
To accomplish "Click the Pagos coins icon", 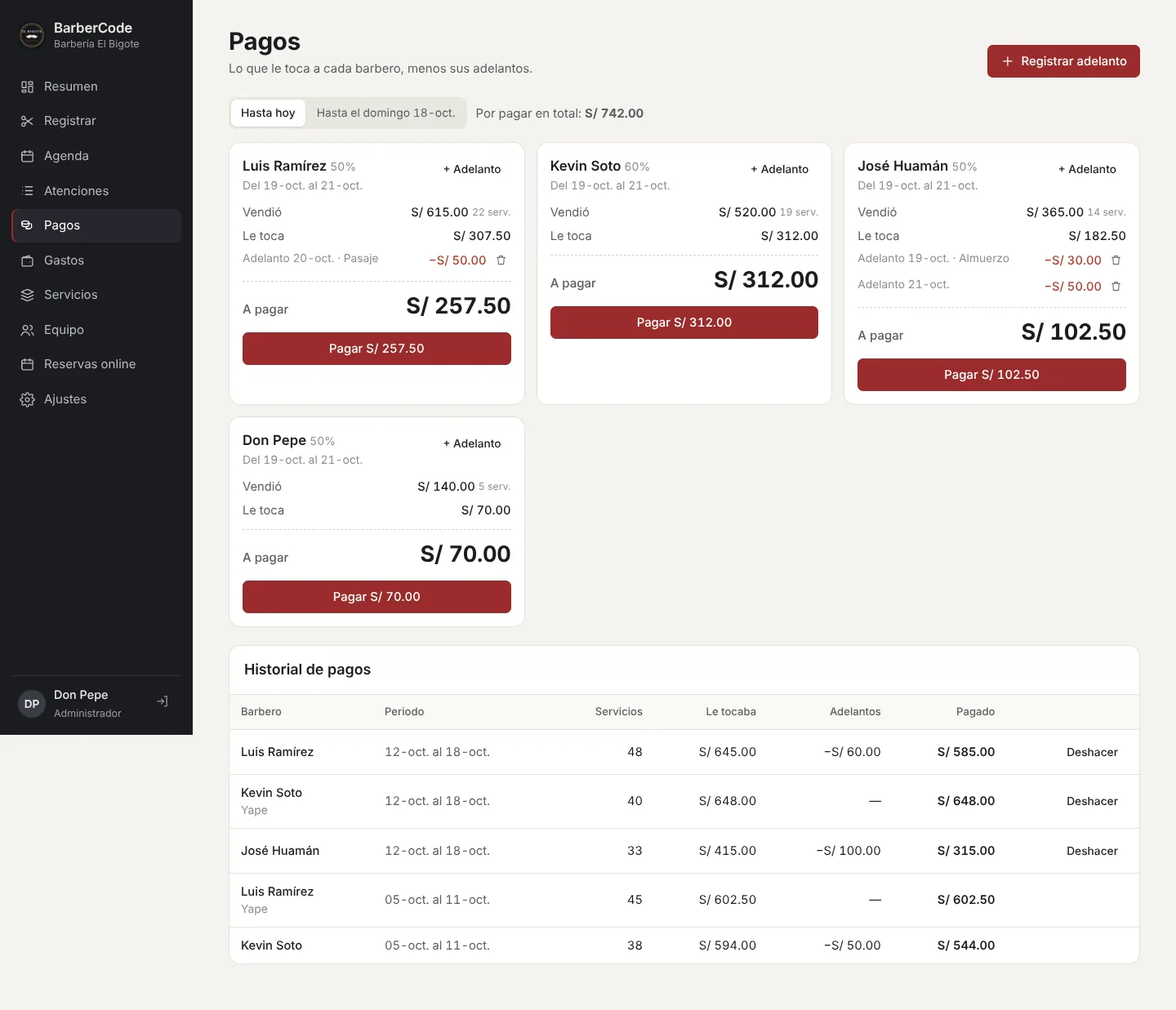I will point(27,225).
